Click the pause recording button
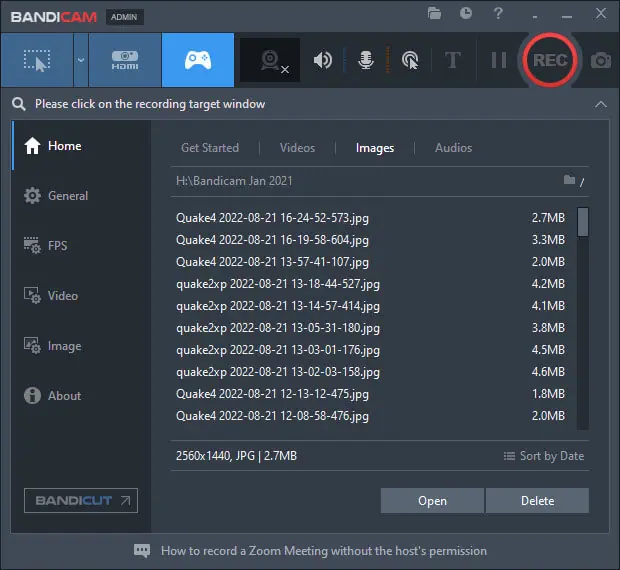Screen dimensions: 620x570 tap(499, 60)
